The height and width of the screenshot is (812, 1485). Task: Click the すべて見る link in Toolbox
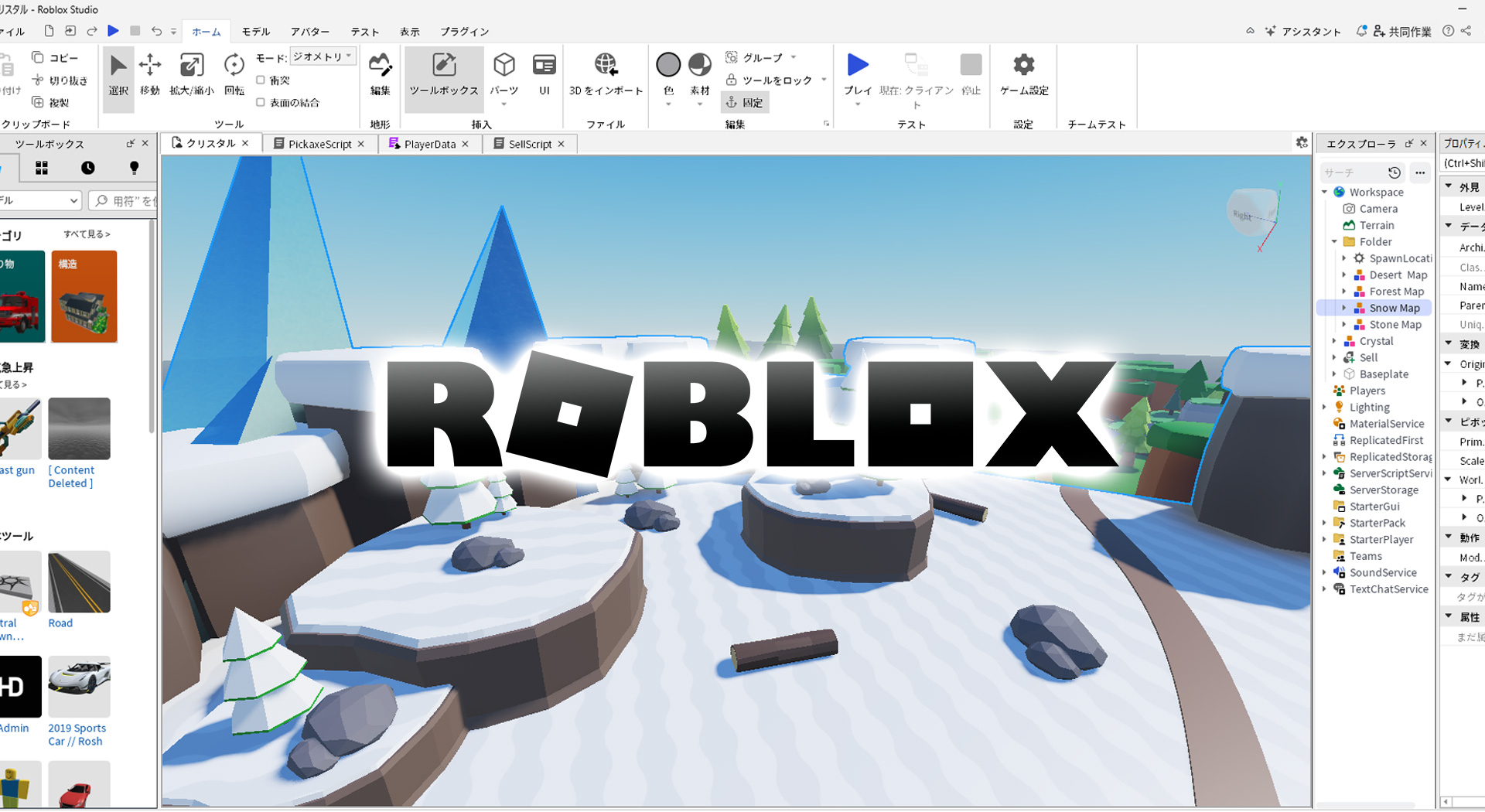click(x=87, y=234)
